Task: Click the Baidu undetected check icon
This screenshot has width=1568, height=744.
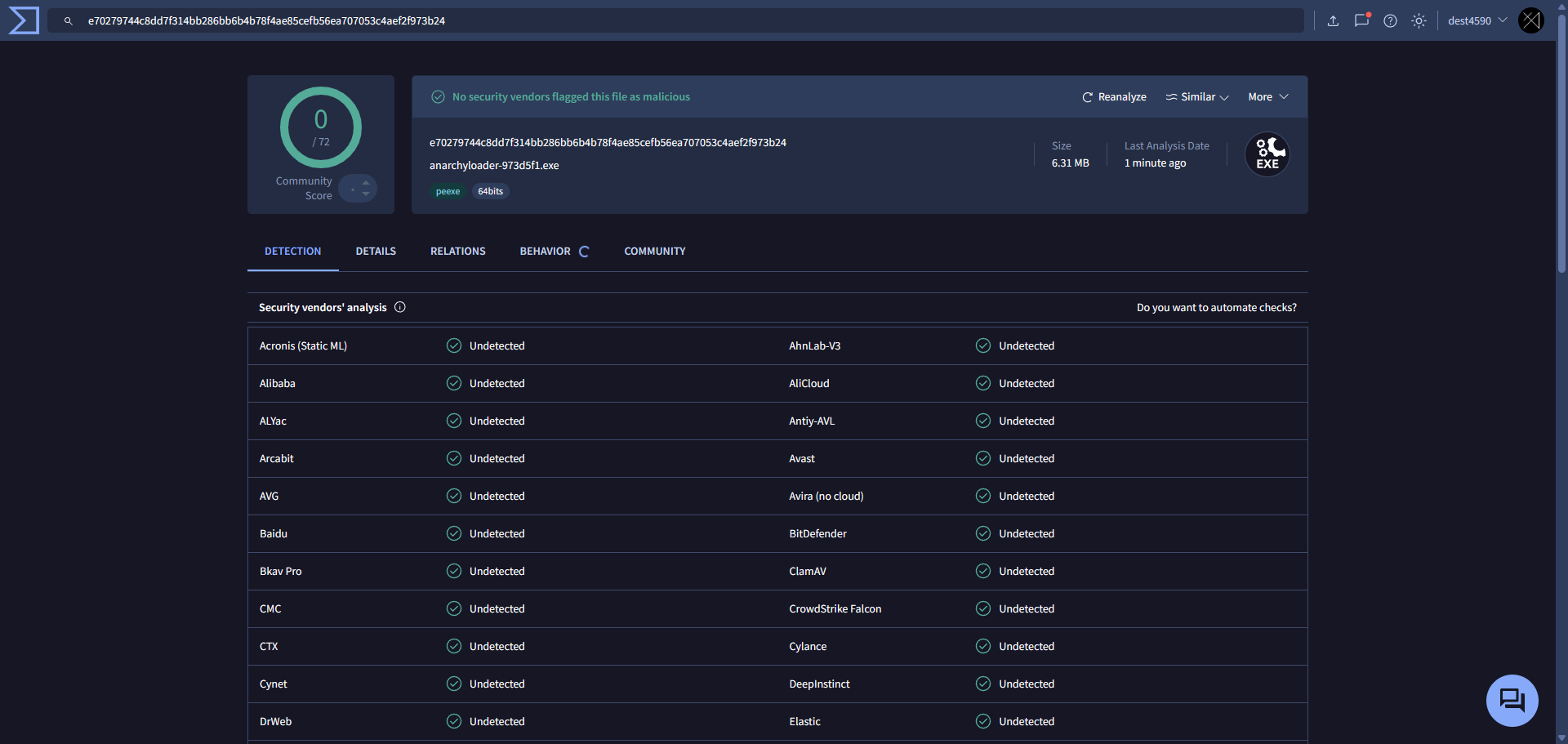Action: coord(454,533)
